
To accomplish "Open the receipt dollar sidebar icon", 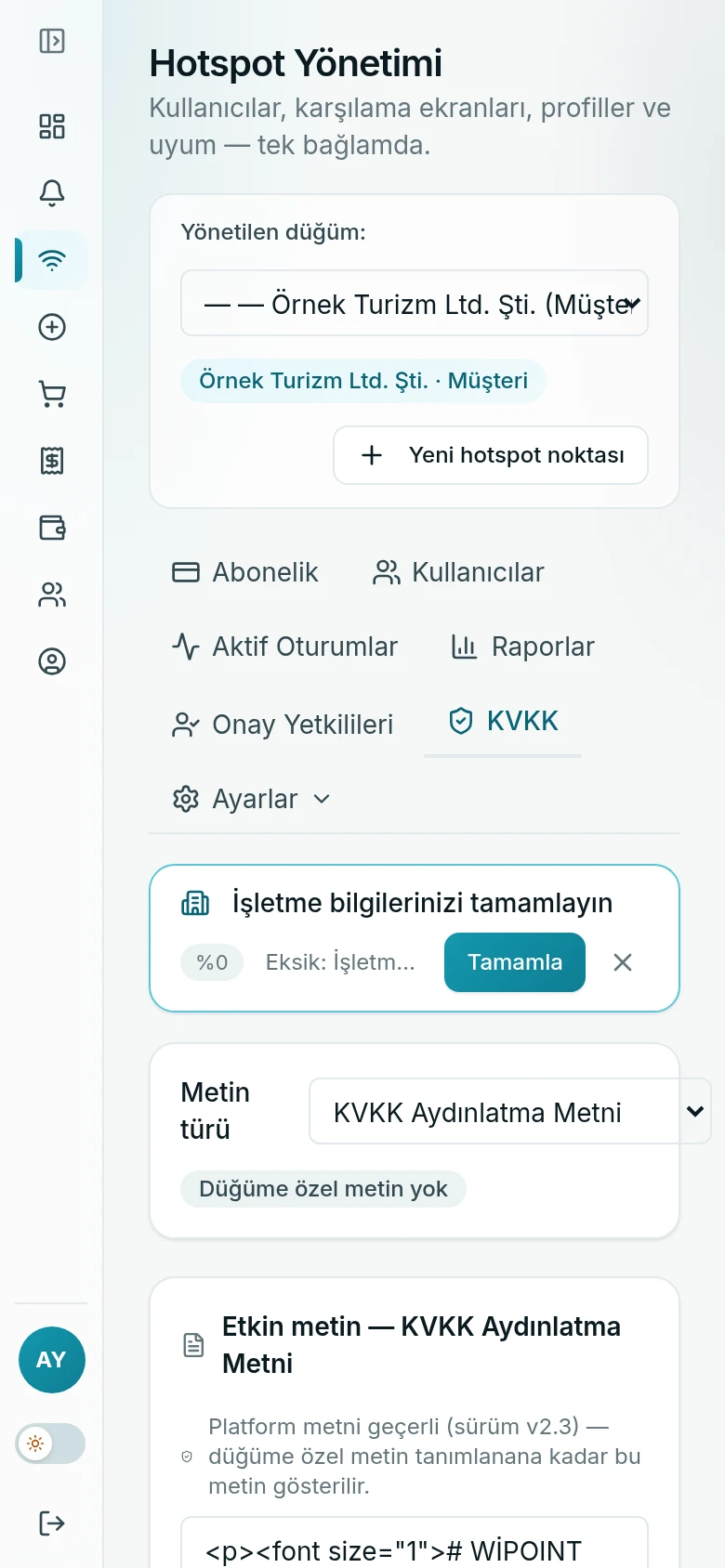I will [52, 461].
